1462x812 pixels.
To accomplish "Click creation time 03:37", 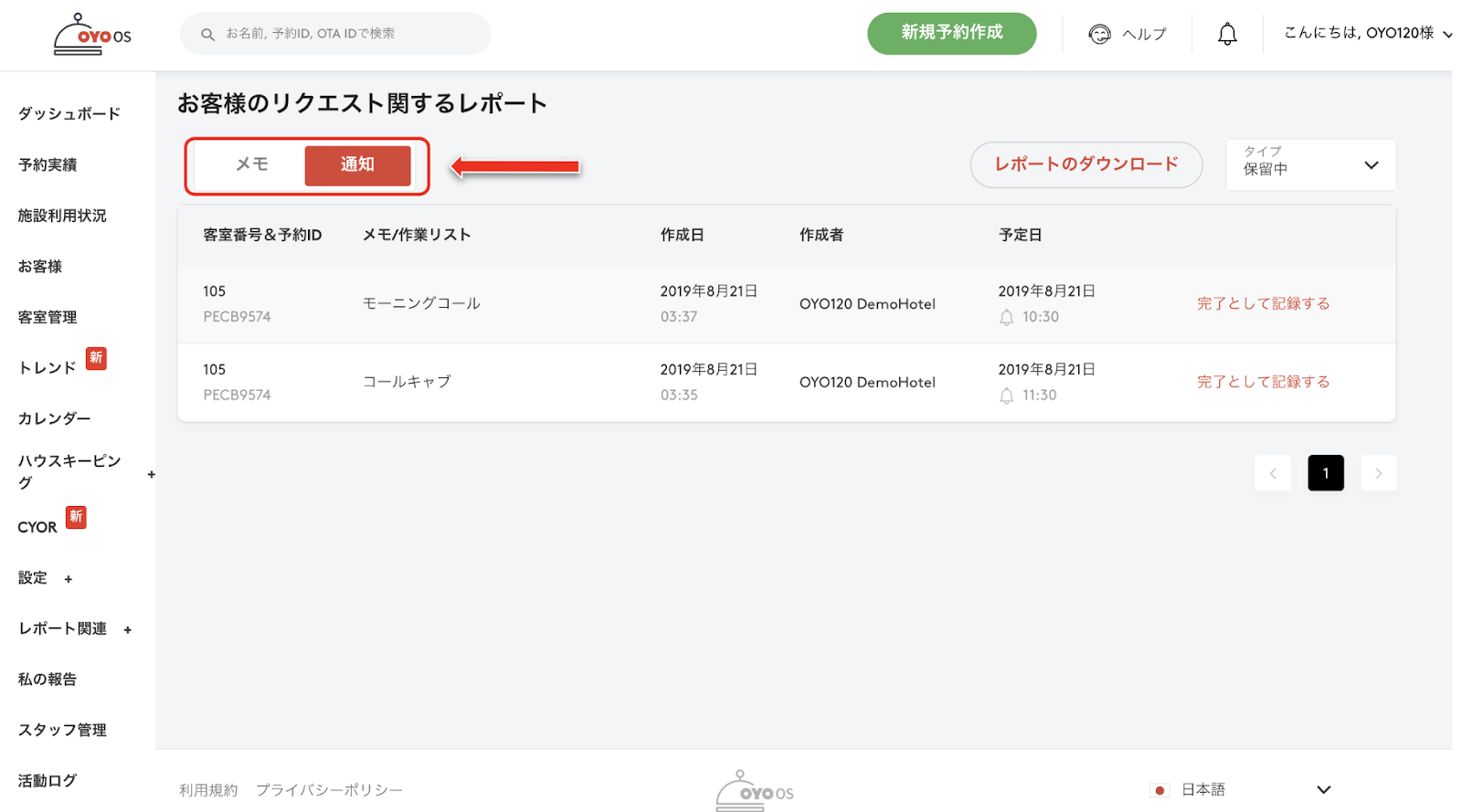I will [x=679, y=317].
